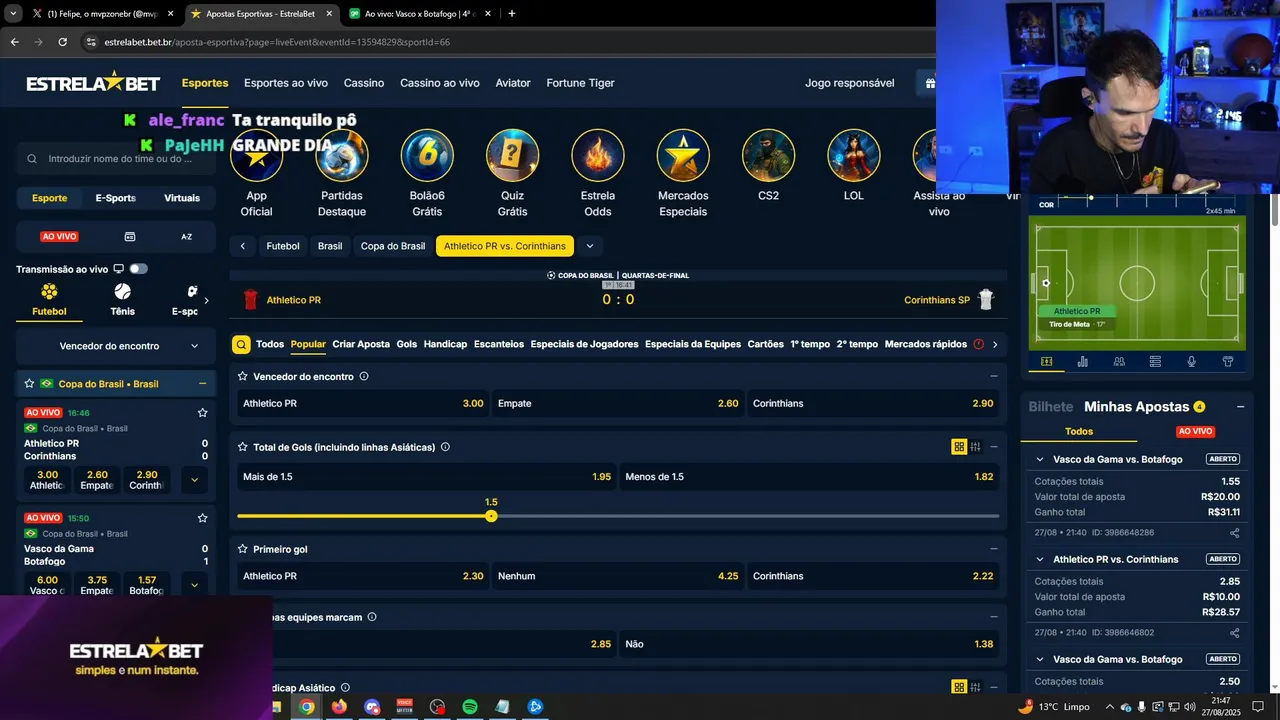Expand more odds for Vasco da Gama sidebar match
1280x720 pixels.
point(194,585)
